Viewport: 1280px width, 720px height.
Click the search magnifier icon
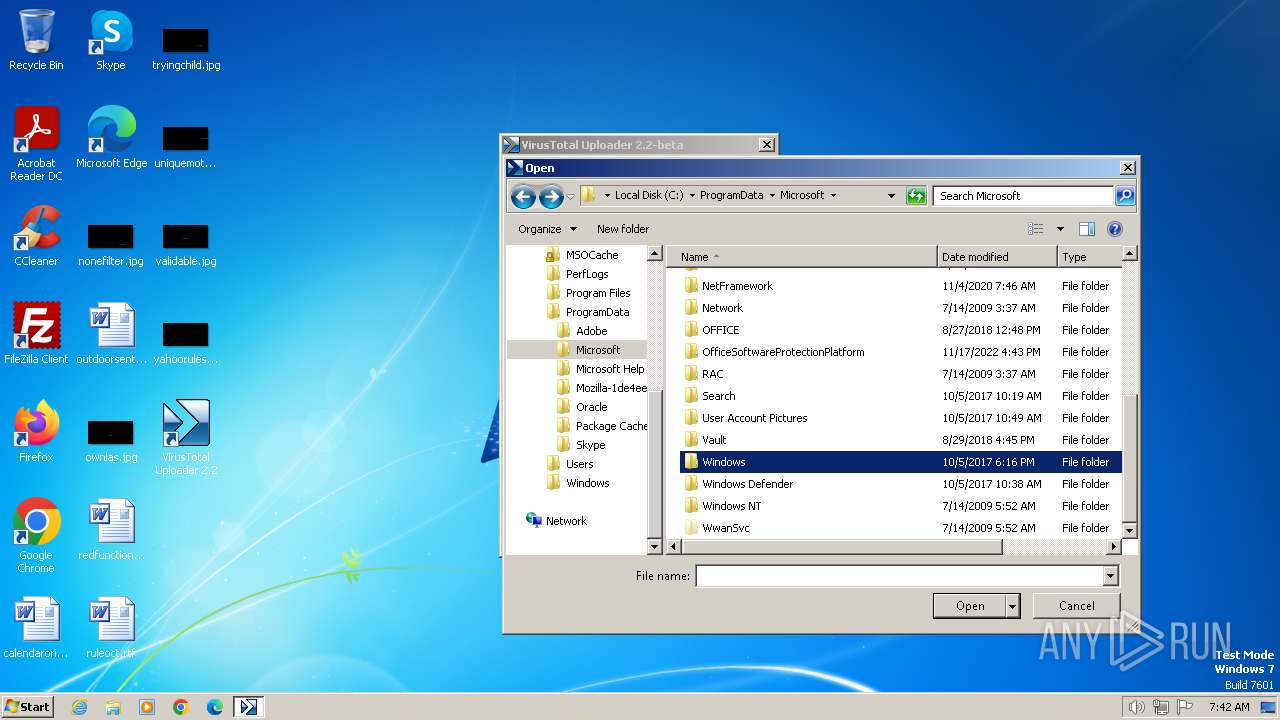[1125, 196]
